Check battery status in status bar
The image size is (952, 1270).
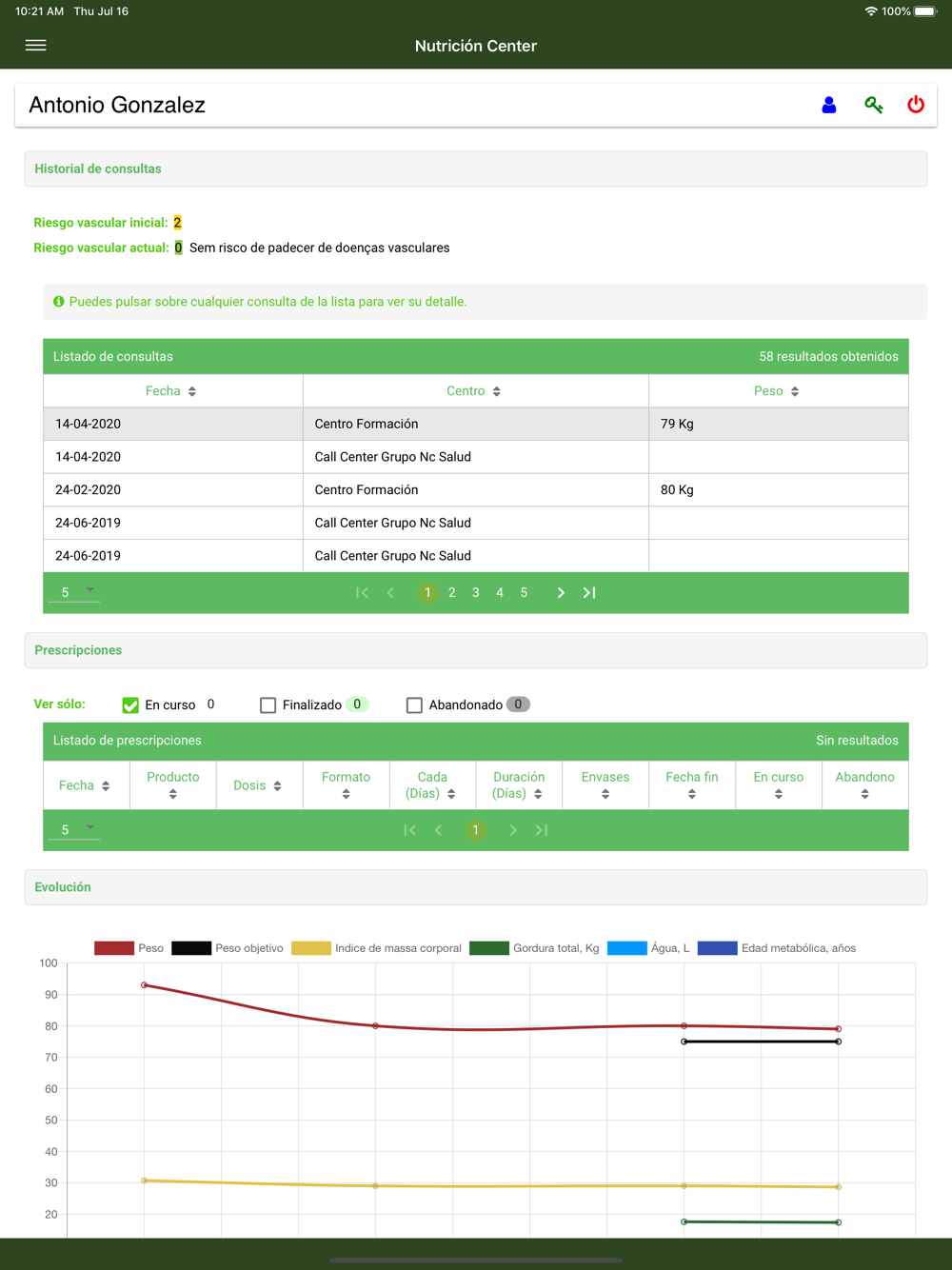click(925, 11)
